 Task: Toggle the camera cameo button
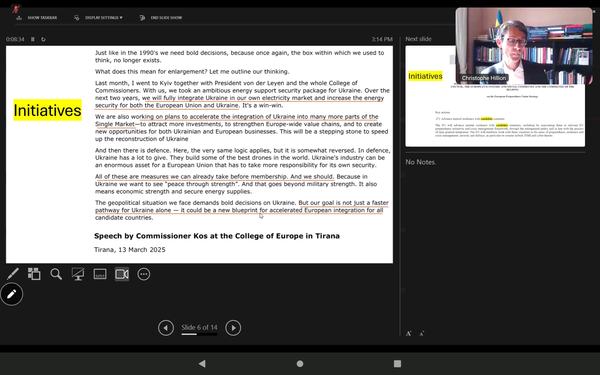[122, 274]
